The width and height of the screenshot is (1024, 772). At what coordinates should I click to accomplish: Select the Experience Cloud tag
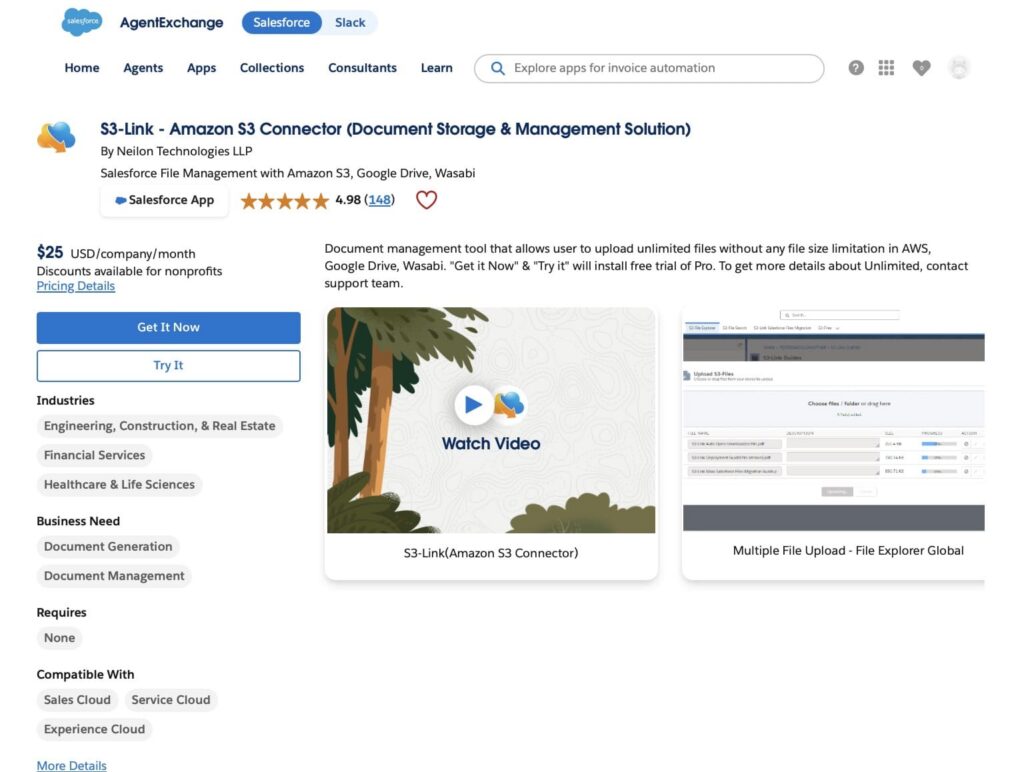[x=95, y=730]
